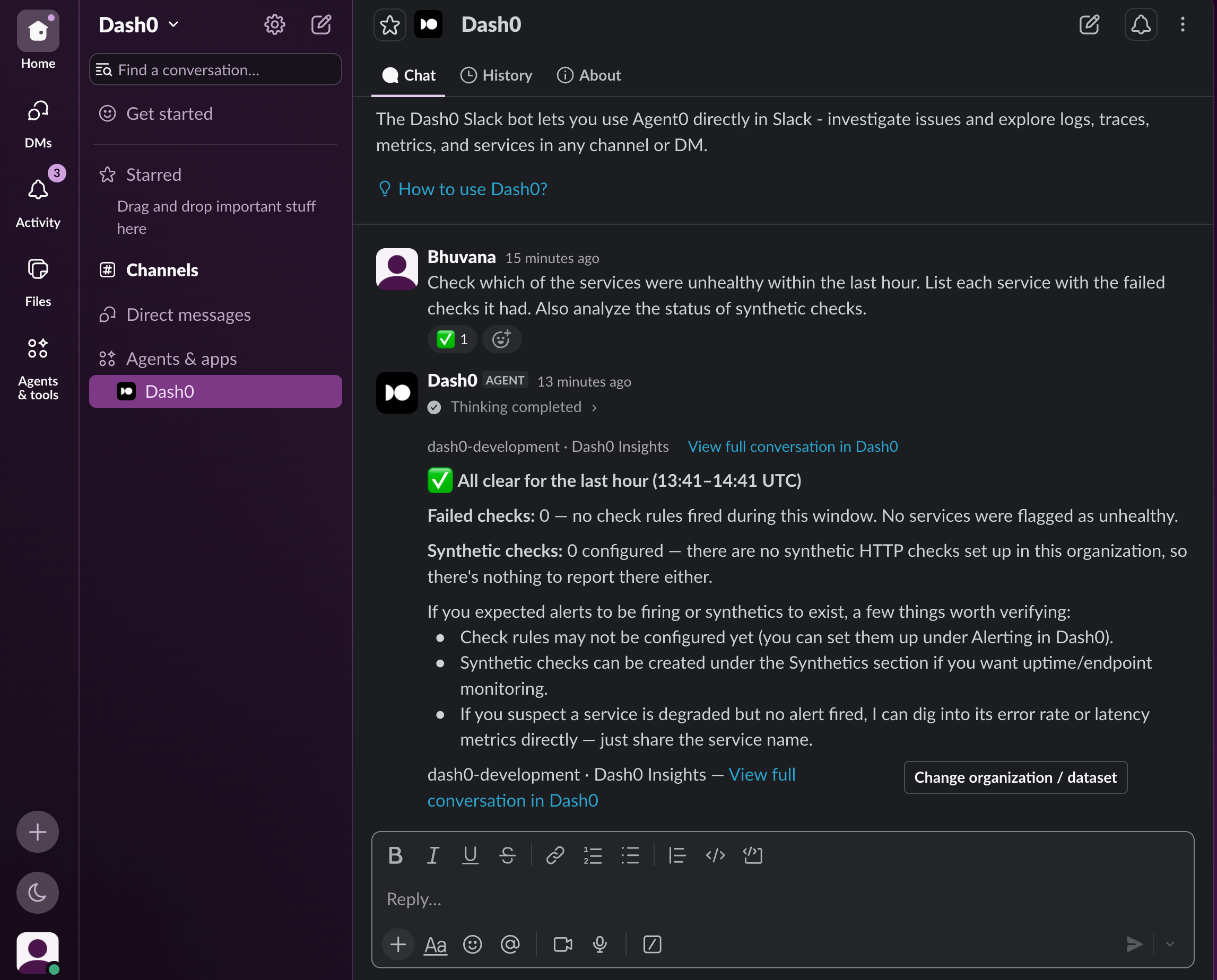Switch to the History tab

pos(496,75)
